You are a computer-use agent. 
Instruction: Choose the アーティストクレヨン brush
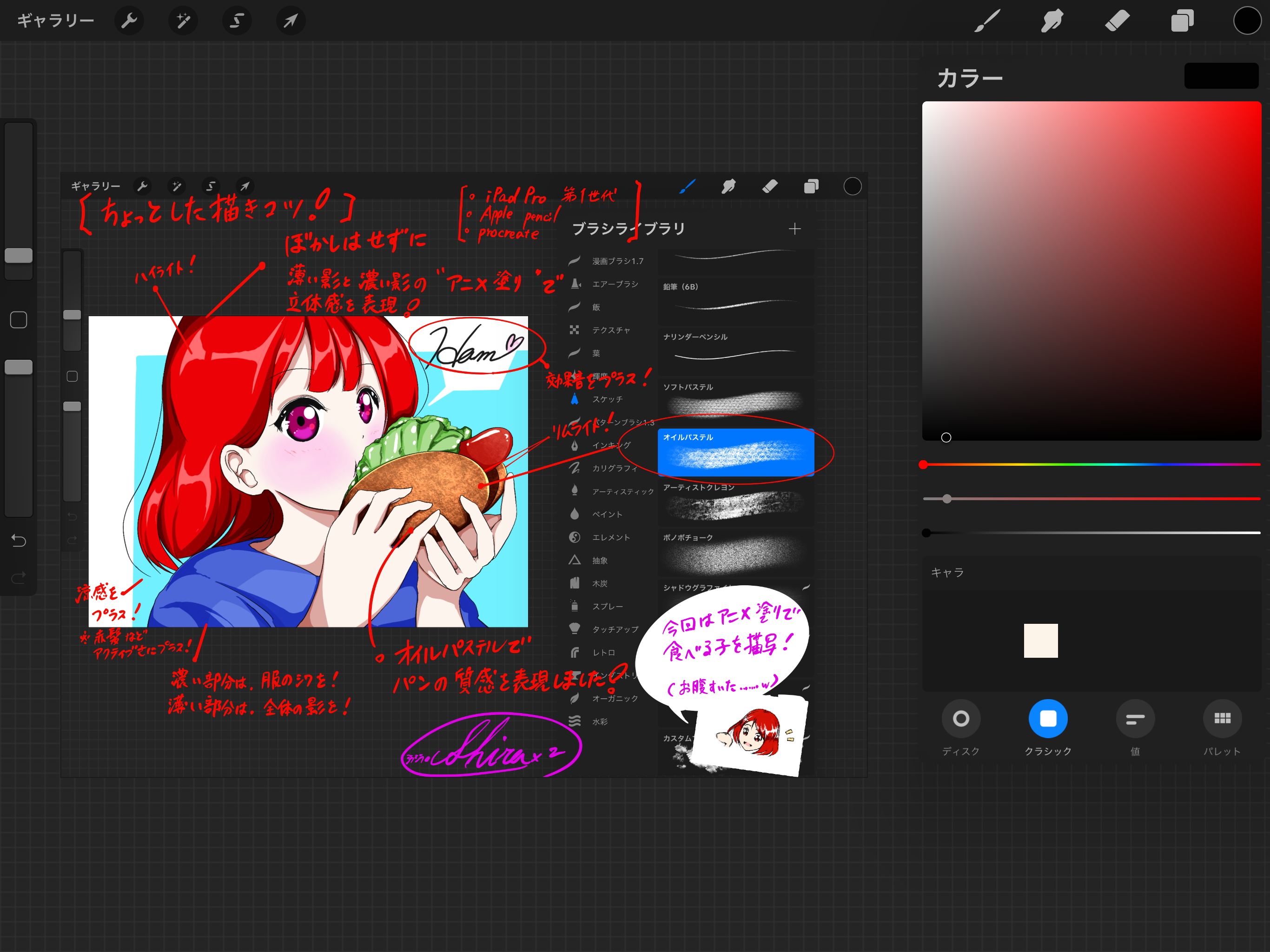[x=735, y=502]
